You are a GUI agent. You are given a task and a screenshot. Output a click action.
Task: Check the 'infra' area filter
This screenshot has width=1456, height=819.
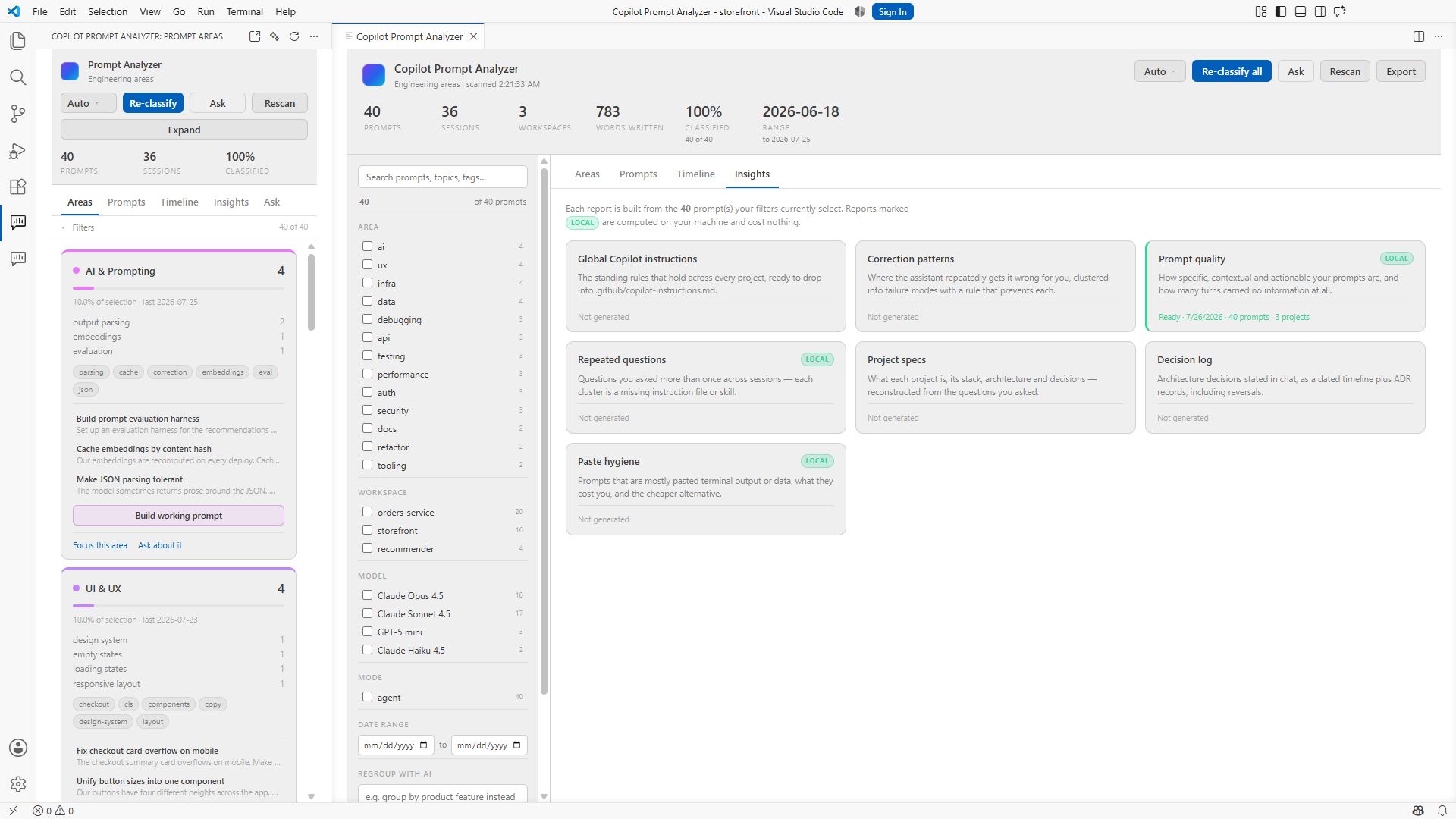(367, 283)
